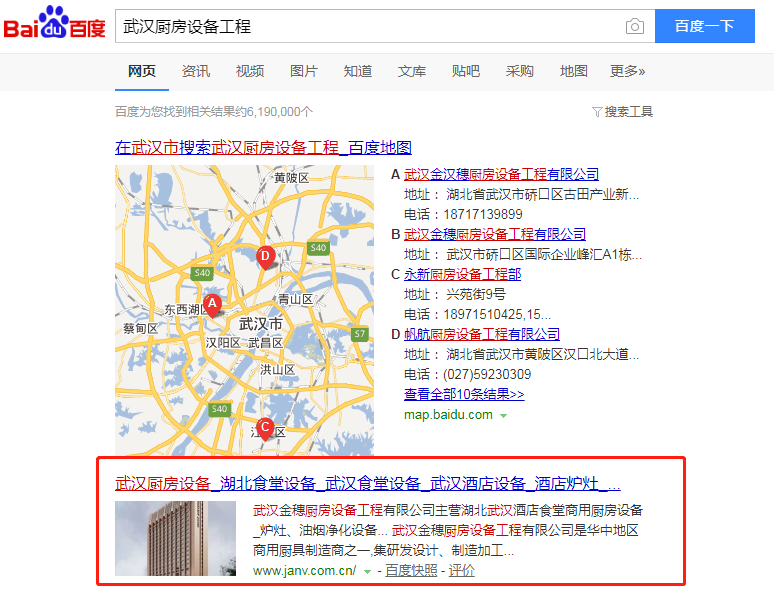Open the 百度快照 cached link
The image size is (774, 591).
coord(411,571)
